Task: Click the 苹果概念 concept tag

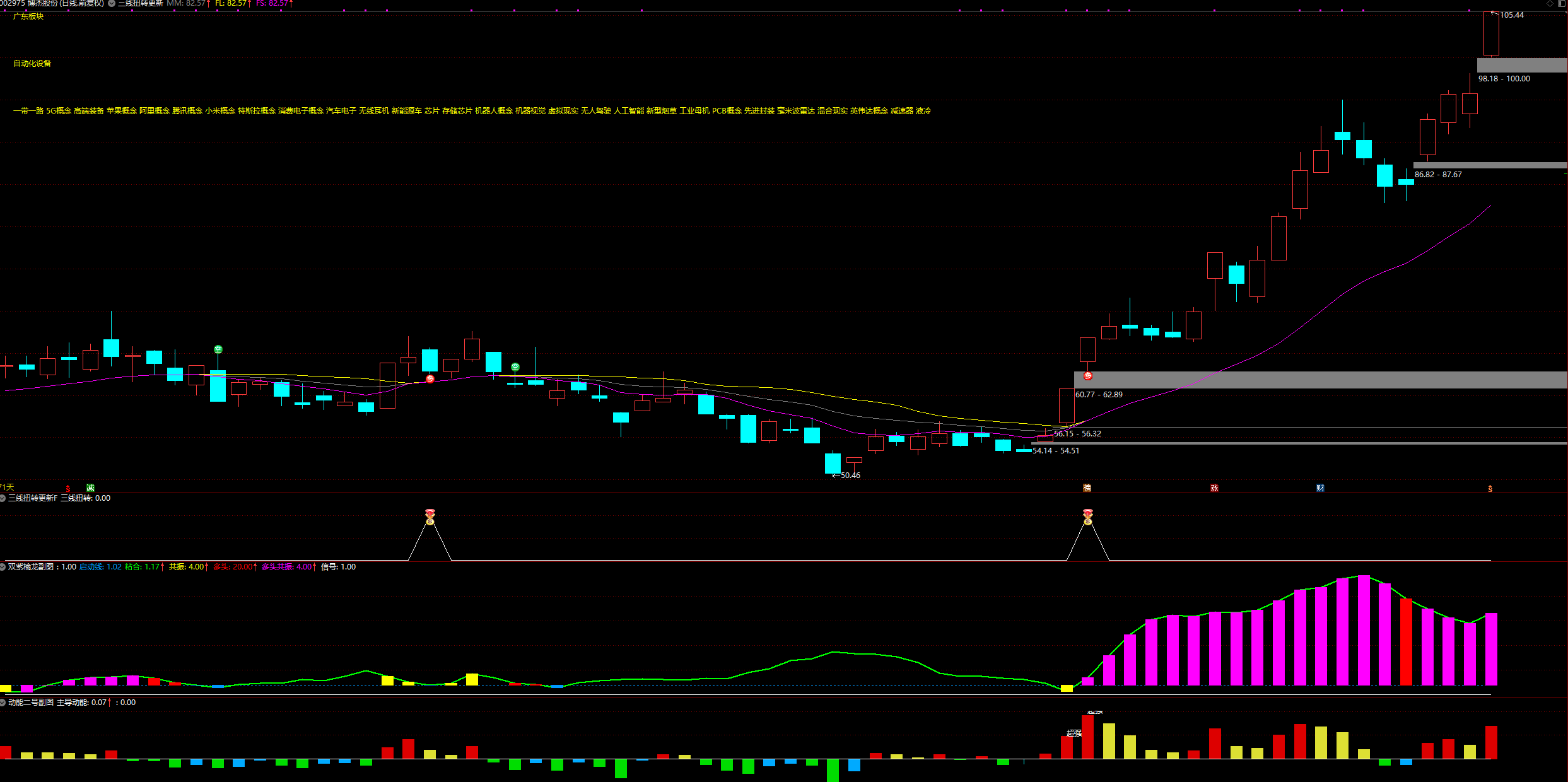Action: pos(122,111)
